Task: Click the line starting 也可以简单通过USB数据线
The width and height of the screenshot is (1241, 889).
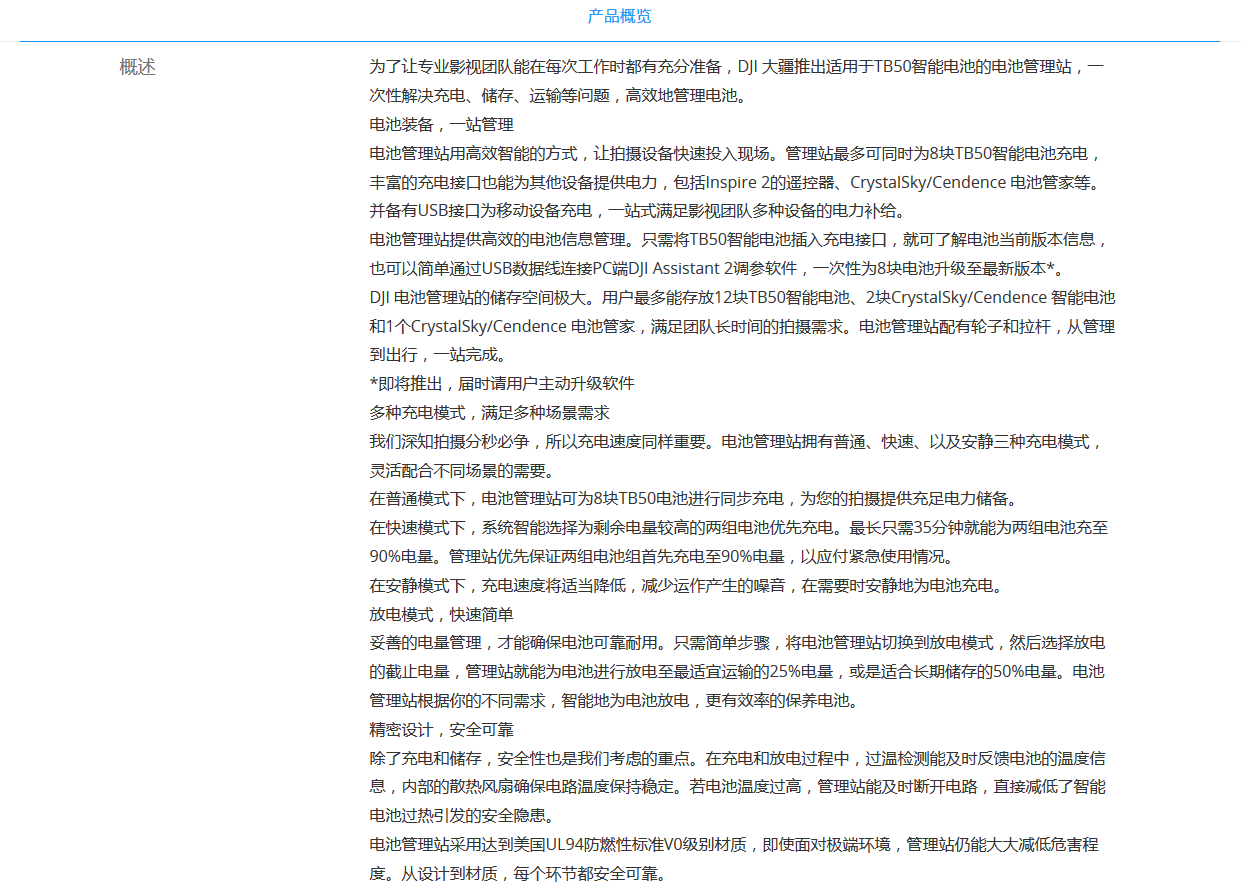Action: [x=716, y=269]
